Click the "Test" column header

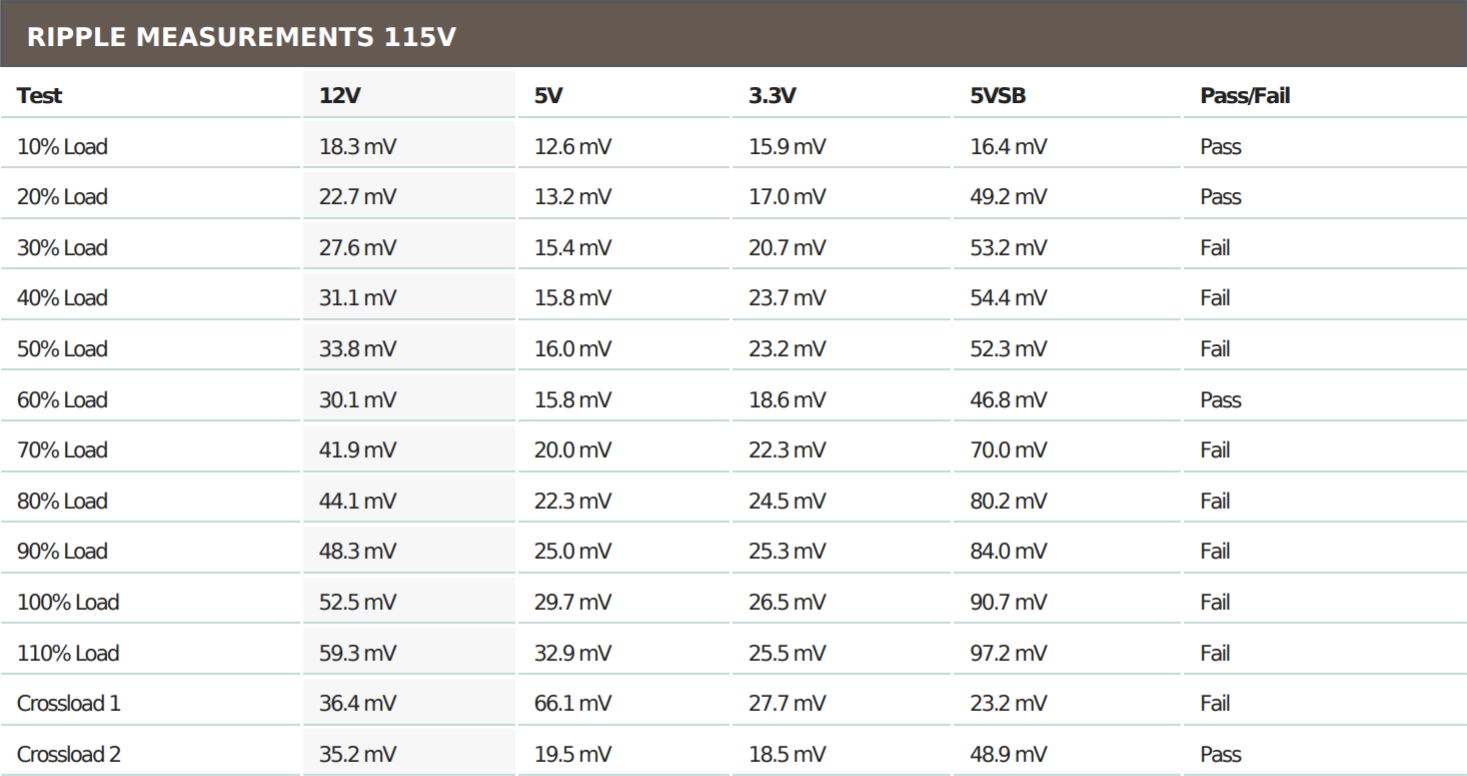point(39,96)
